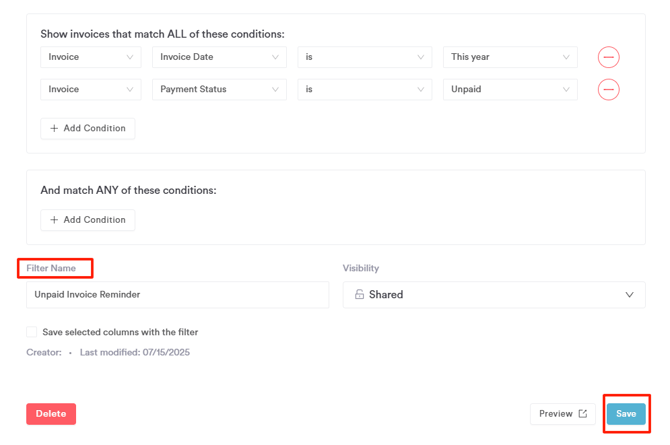Focus the Filter Name field with Unpaid Invoice Reminder
This screenshot has width=670, height=445.
tap(177, 295)
